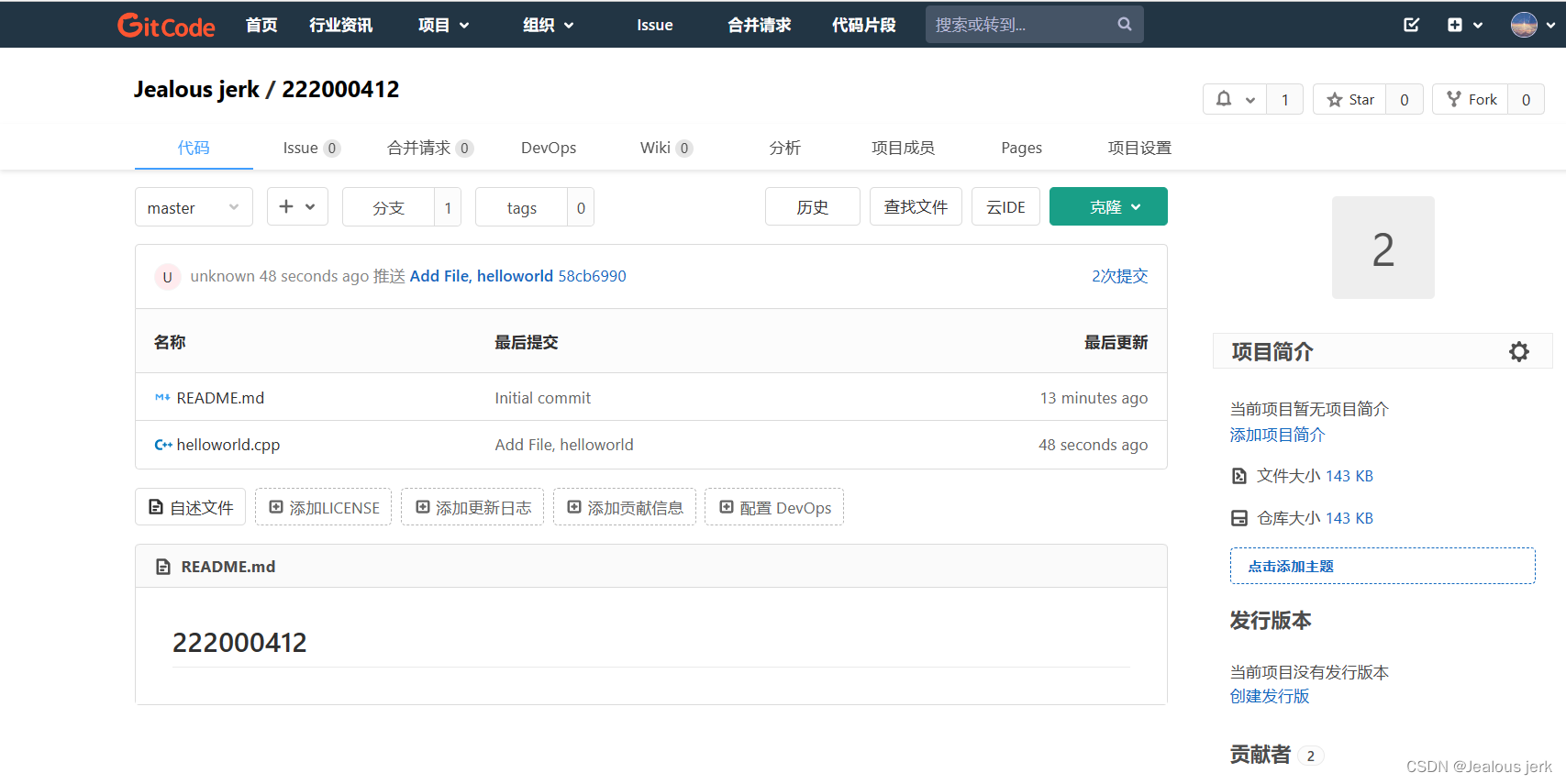Viewport: 1566px width, 784px height.
Task: Click the committer avatar U
Action: coord(167,277)
